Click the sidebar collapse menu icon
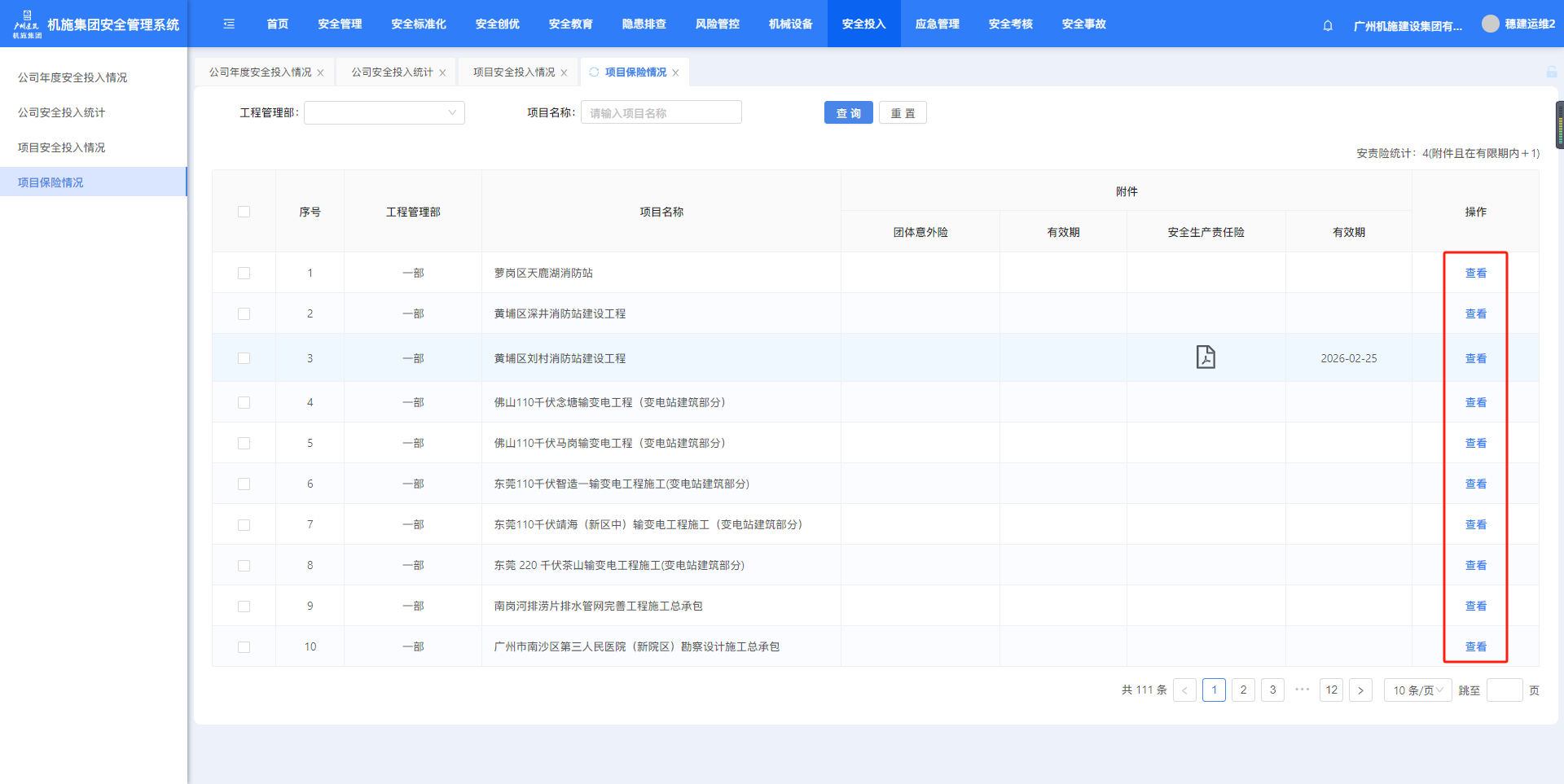1564x784 pixels. [x=229, y=24]
